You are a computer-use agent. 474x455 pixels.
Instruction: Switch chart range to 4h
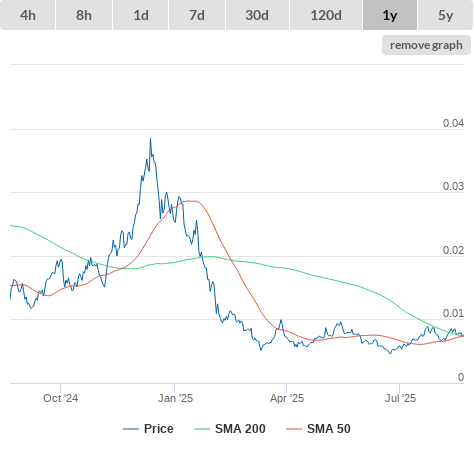(28, 15)
